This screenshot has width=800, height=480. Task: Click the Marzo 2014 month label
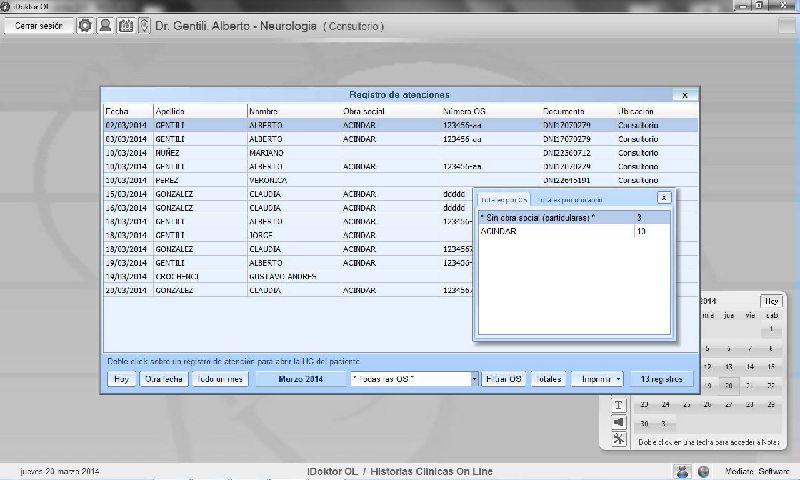coord(301,379)
